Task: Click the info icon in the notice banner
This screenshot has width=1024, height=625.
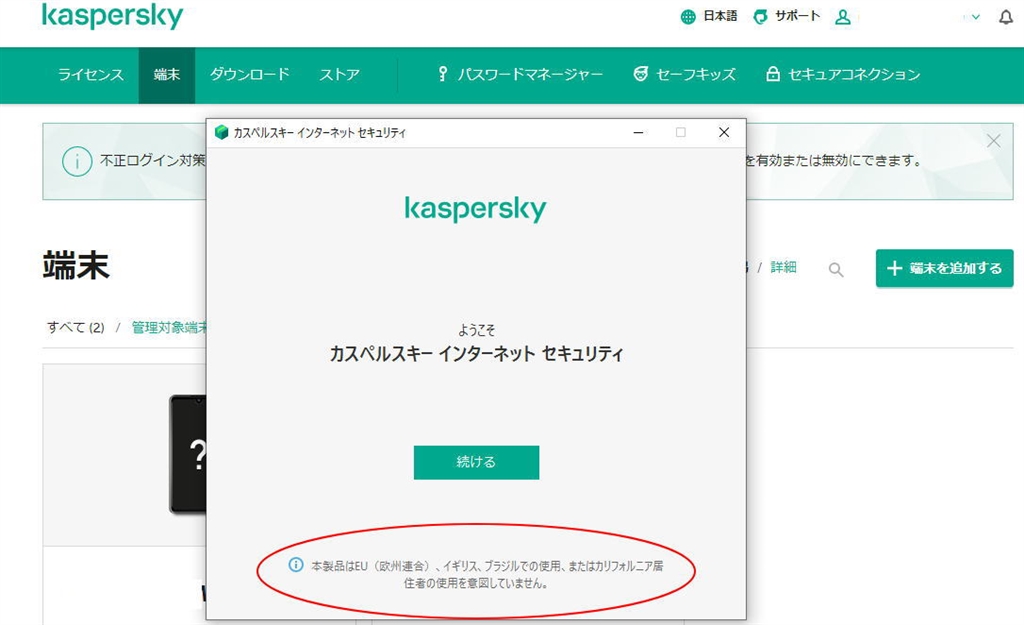Action: point(77,161)
